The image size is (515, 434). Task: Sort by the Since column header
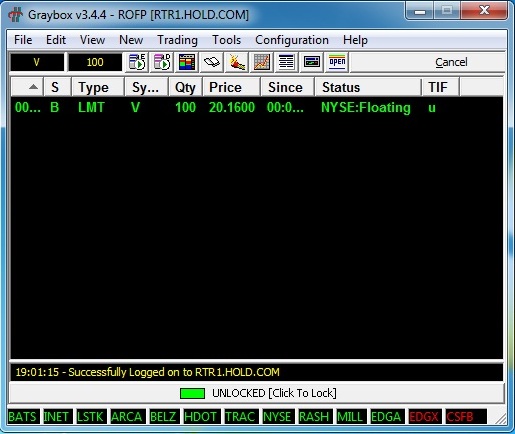(288, 87)
